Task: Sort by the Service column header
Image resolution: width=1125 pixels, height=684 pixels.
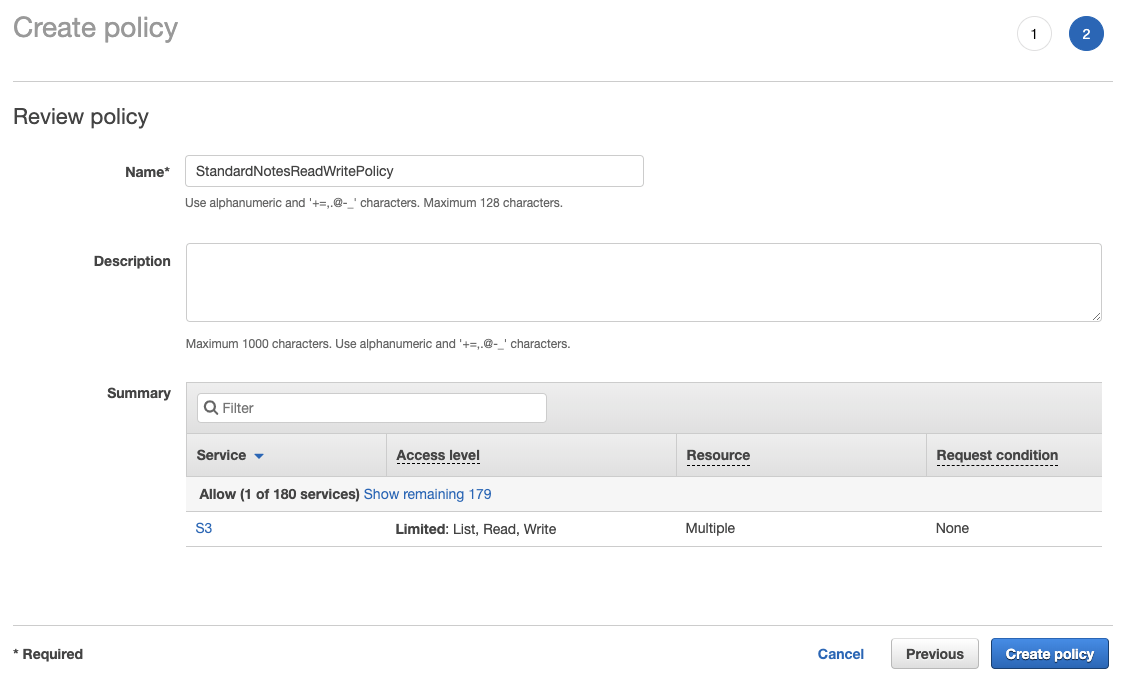Action: click(222, 455)
